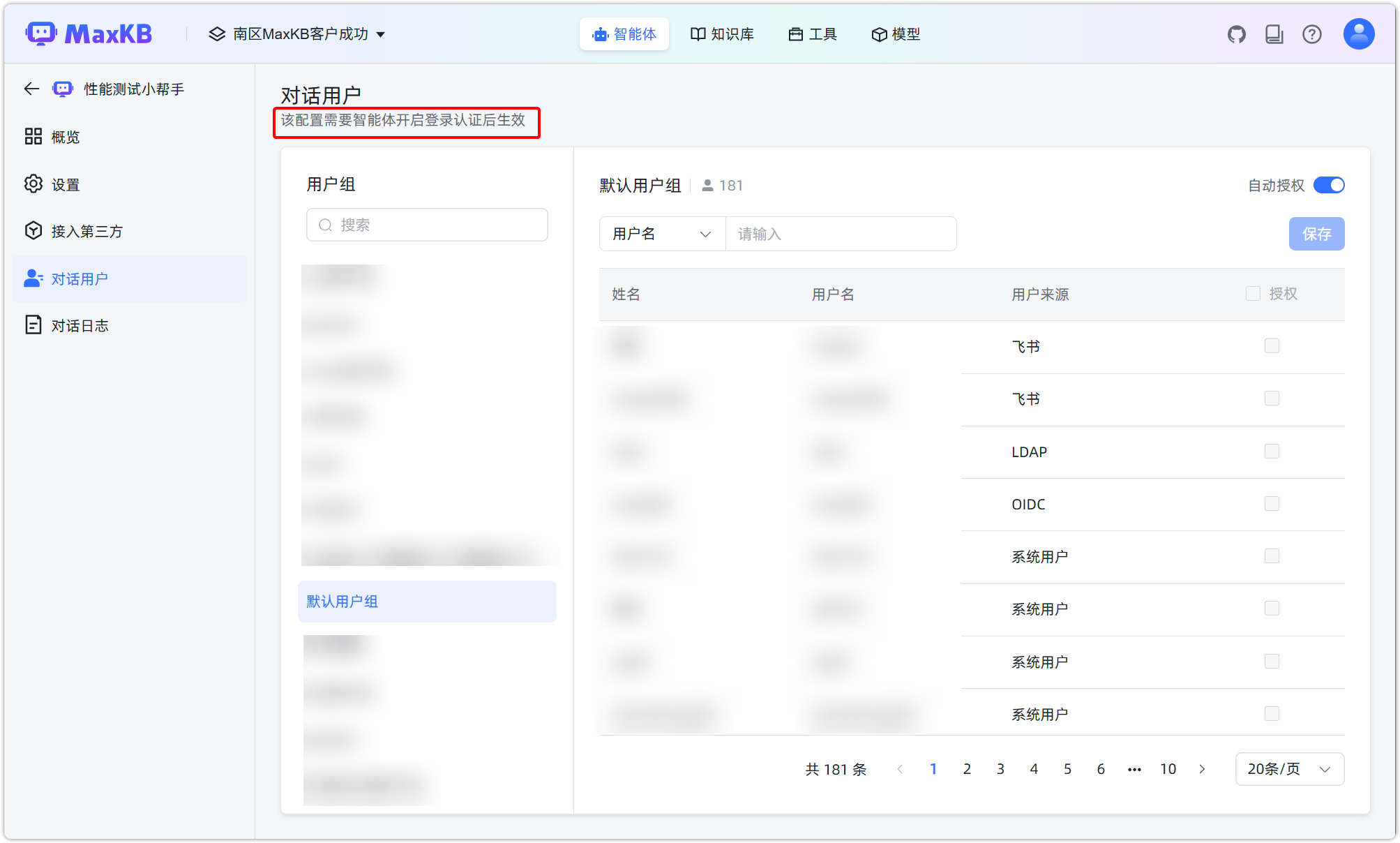Check the authorization box for the LDAP user
This screenshot has height=843, width=1400.
(1272, 451)
